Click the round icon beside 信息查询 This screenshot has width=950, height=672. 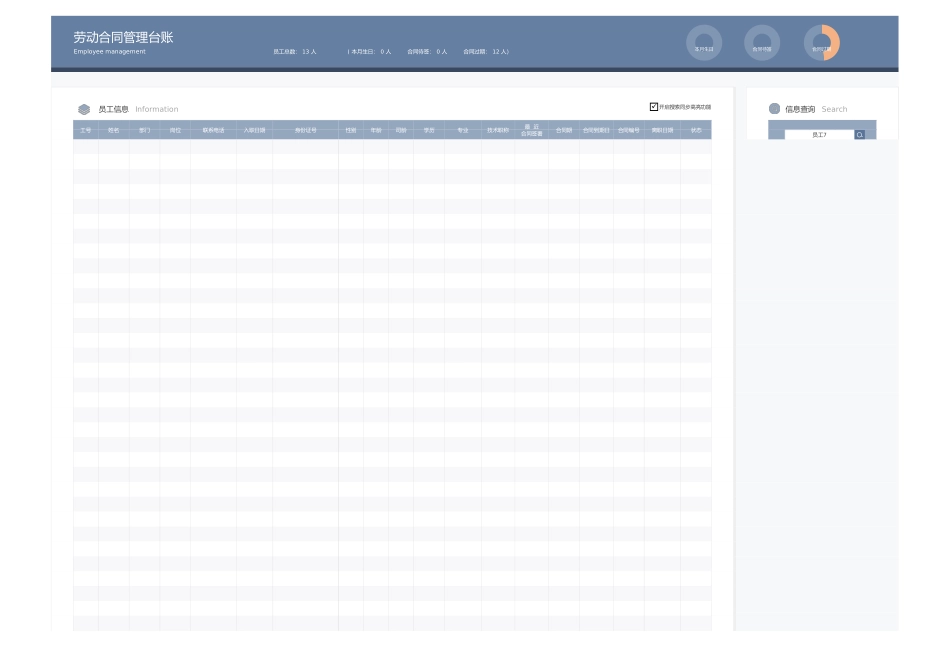[x=774, y=109]
